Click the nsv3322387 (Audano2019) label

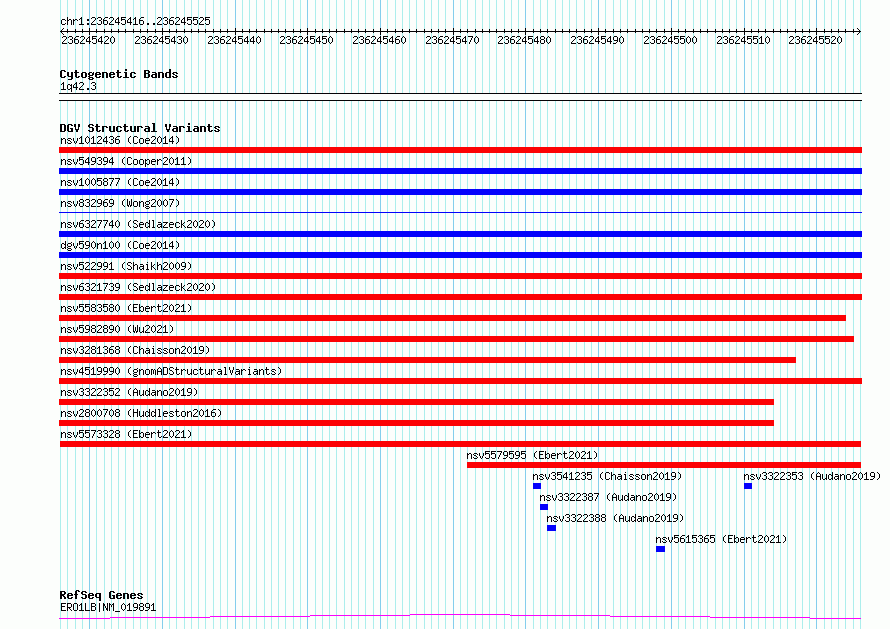click(608, 497)
